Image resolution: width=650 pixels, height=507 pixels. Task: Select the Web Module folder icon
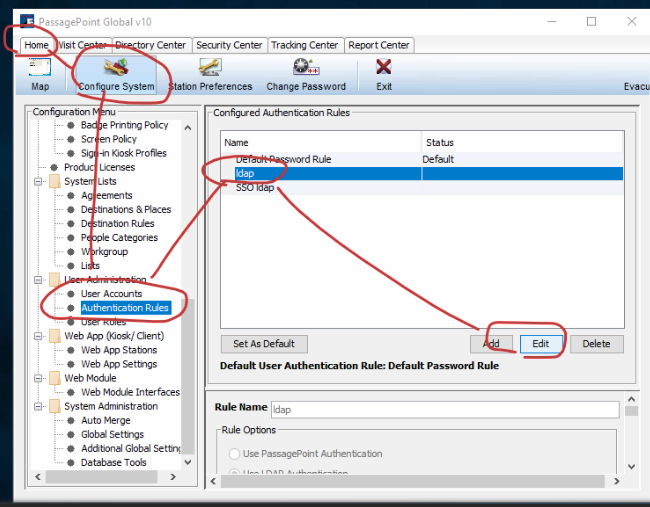pos(54,378)
